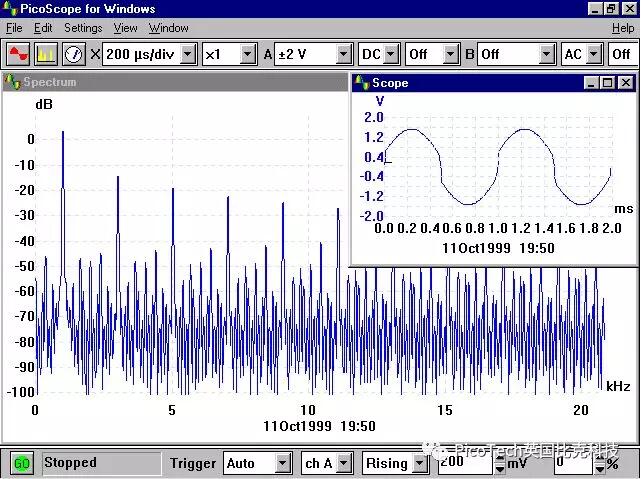This screenshot has width=641, height=479.
Task: Open the spectrum analyser view icon
Action: tap(46, 54)
